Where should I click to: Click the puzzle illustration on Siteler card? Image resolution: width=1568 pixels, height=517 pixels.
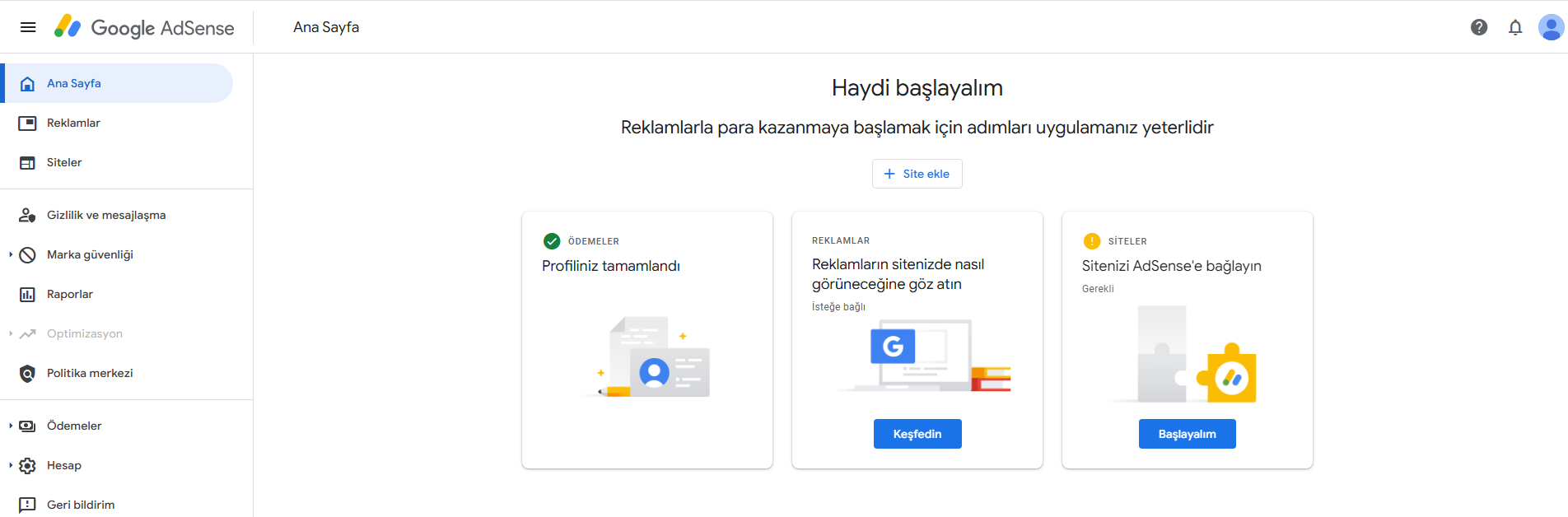(x=1184, y=354)
